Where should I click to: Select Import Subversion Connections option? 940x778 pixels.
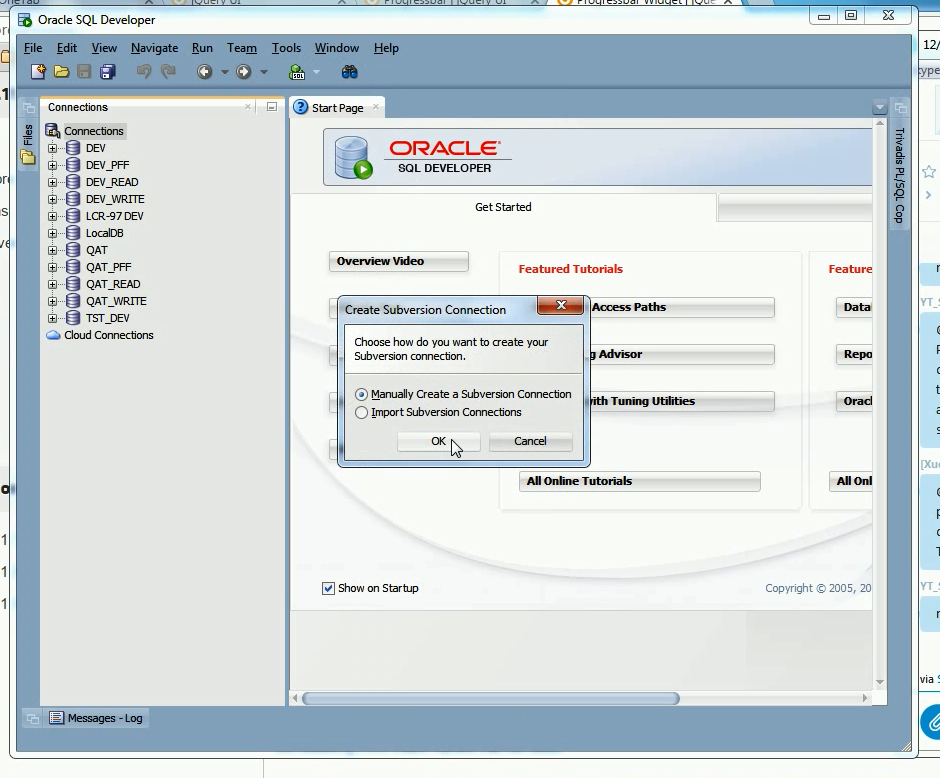tap(361, 412)
